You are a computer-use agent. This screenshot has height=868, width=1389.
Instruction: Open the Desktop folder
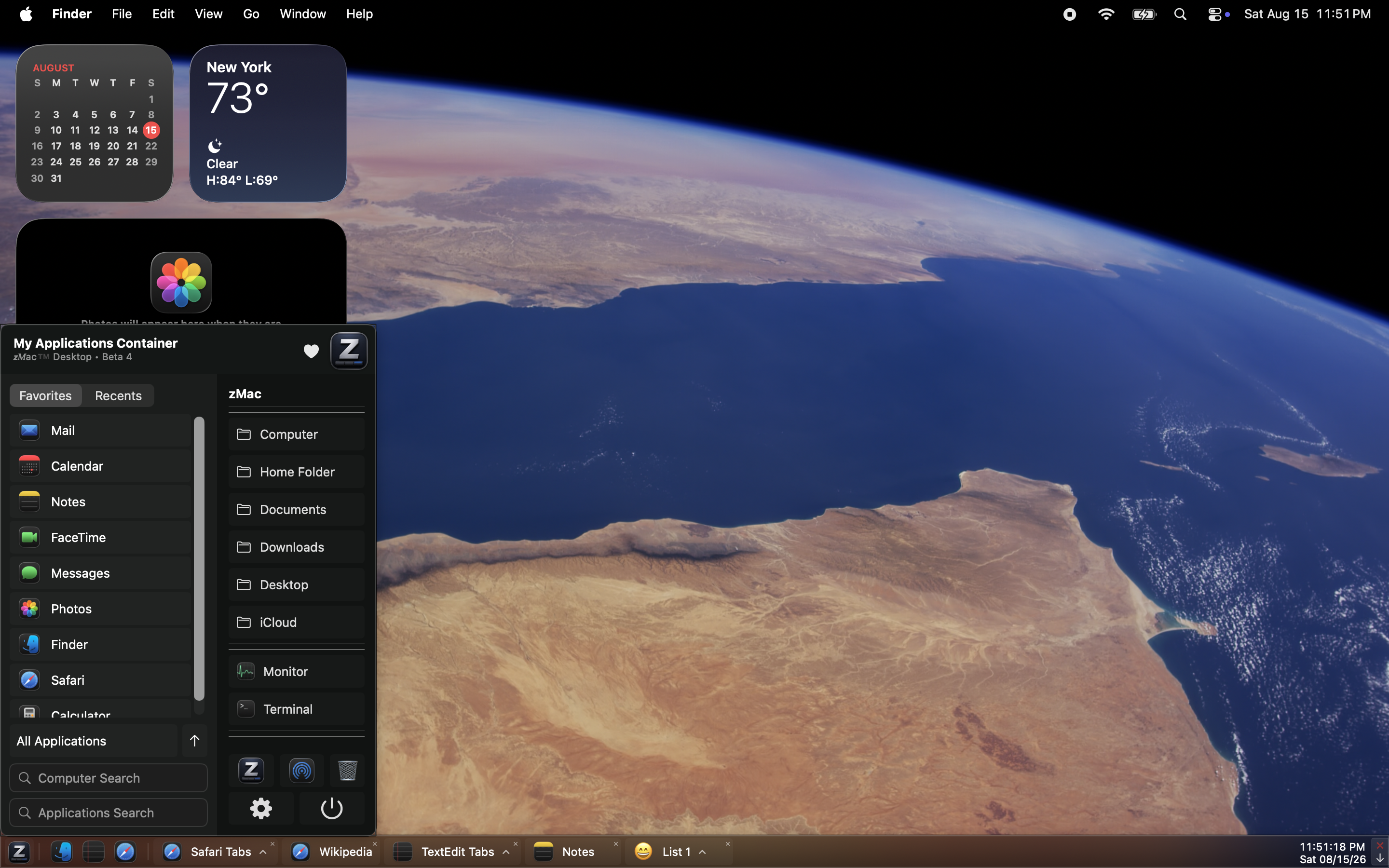click(x=296, y=584)
